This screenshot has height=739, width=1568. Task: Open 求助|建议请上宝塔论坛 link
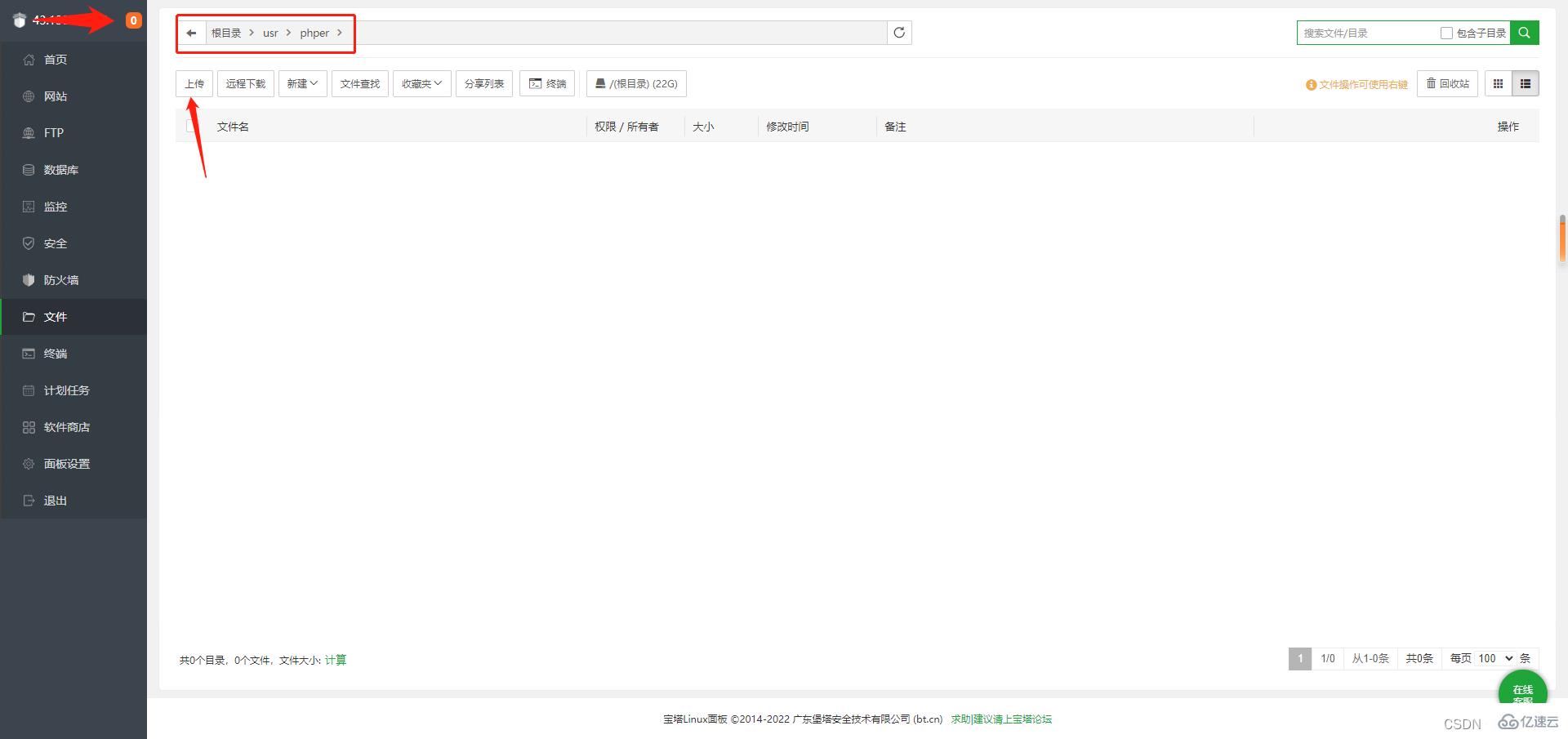(x=1001, y=719)
